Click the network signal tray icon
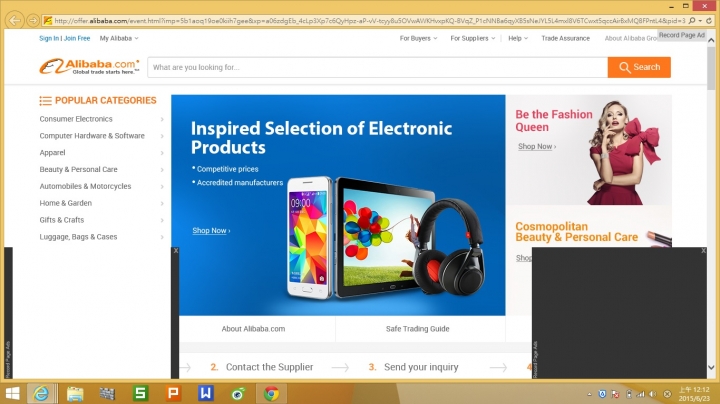 (x=641, y=394)
